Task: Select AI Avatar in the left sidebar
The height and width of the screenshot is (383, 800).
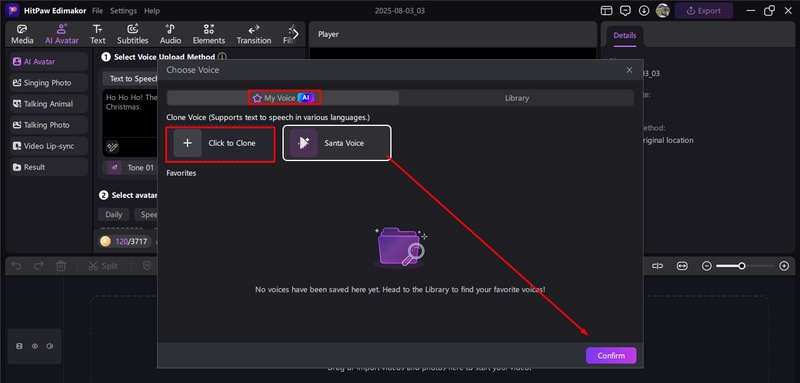Action: [49, 62]
